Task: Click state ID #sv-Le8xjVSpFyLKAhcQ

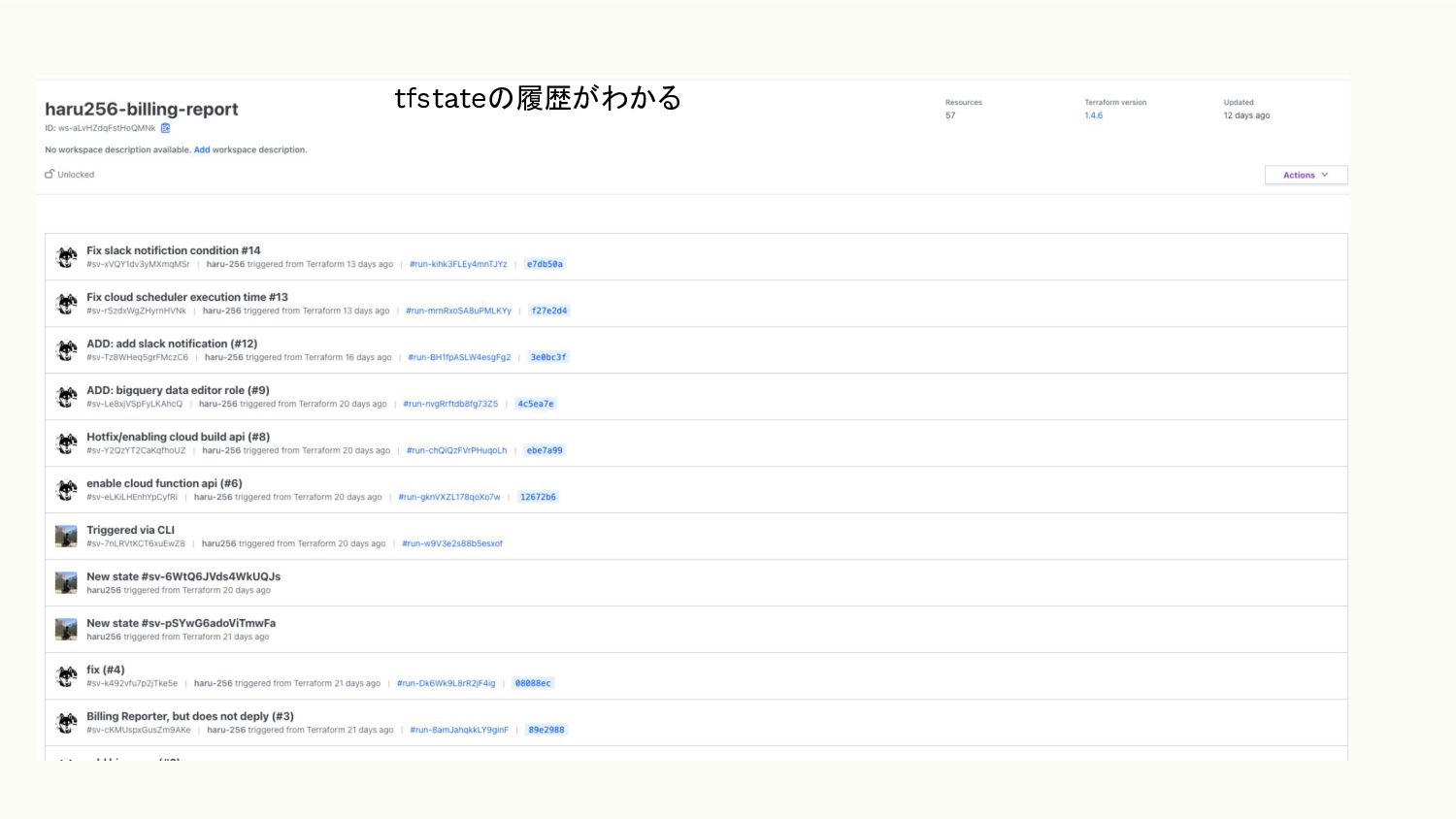Action: (134, 404)
